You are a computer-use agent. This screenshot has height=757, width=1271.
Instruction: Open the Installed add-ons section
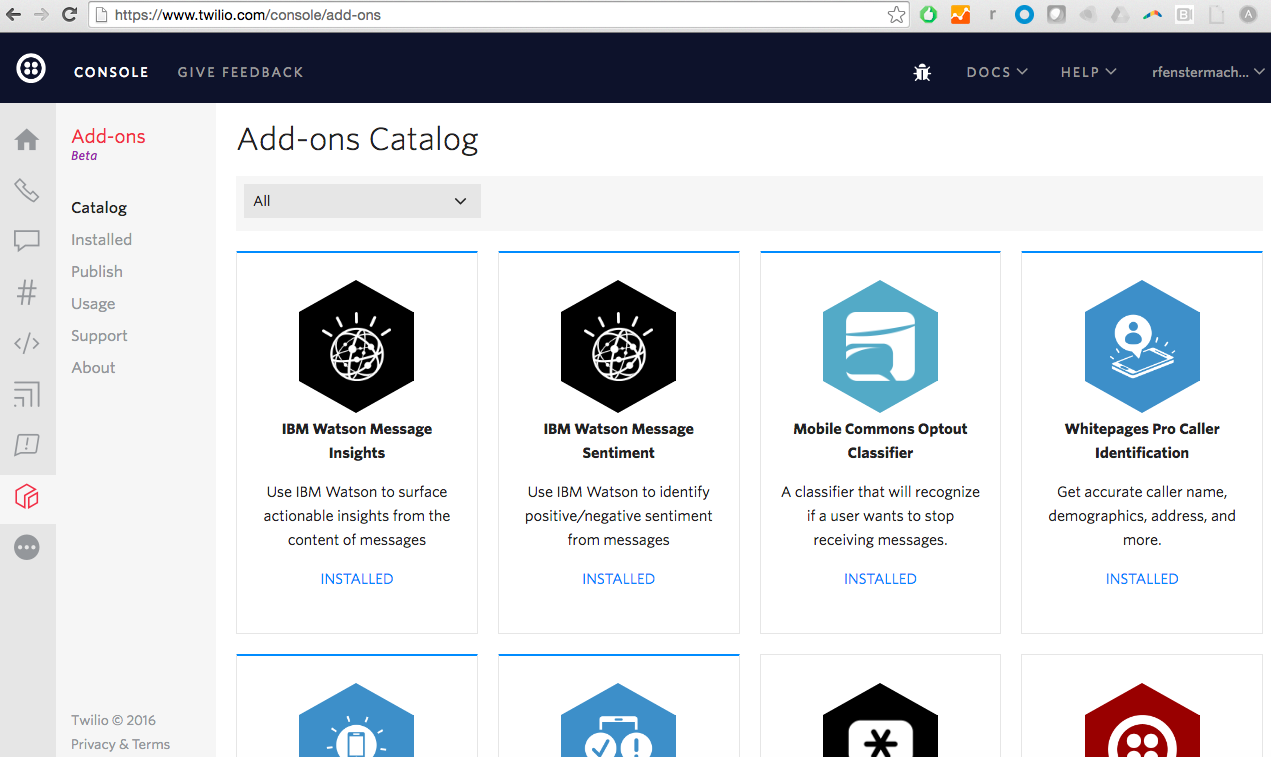tap(101, 240)
